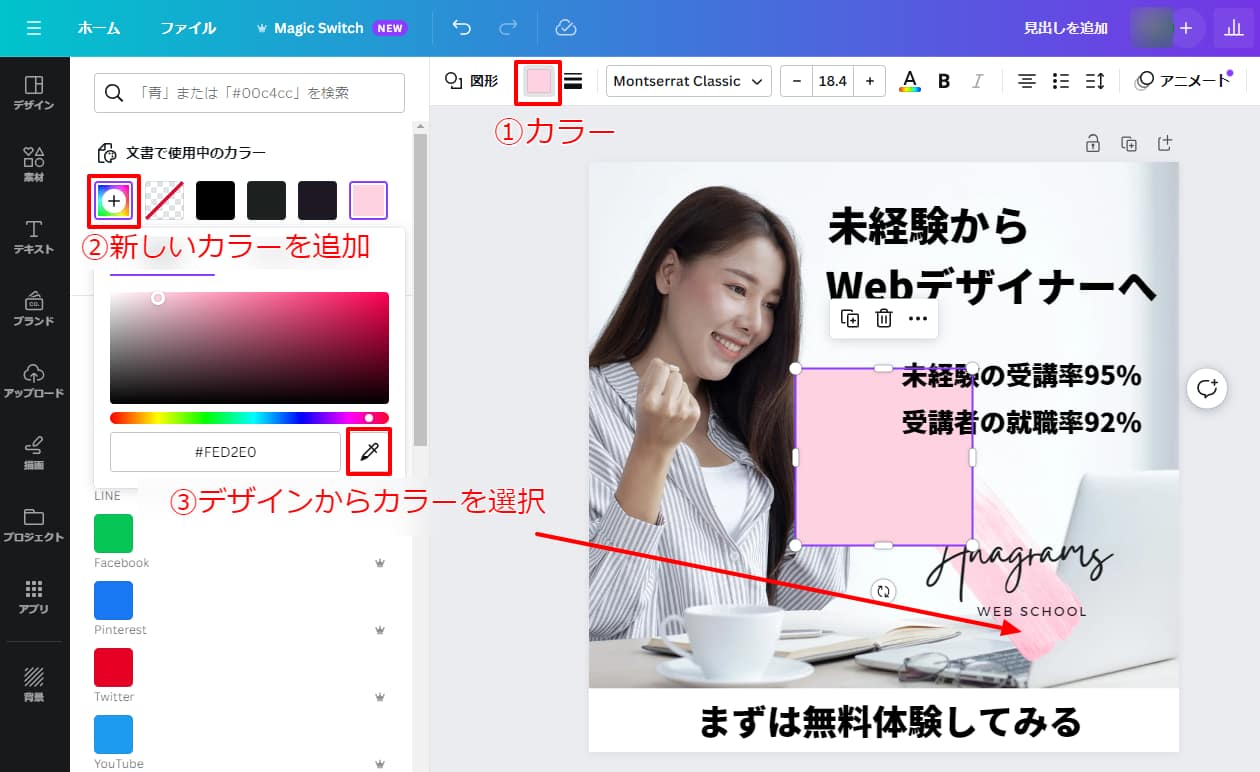
Task: Open the hamburger main menu
Action: click(x=34, y=28)
